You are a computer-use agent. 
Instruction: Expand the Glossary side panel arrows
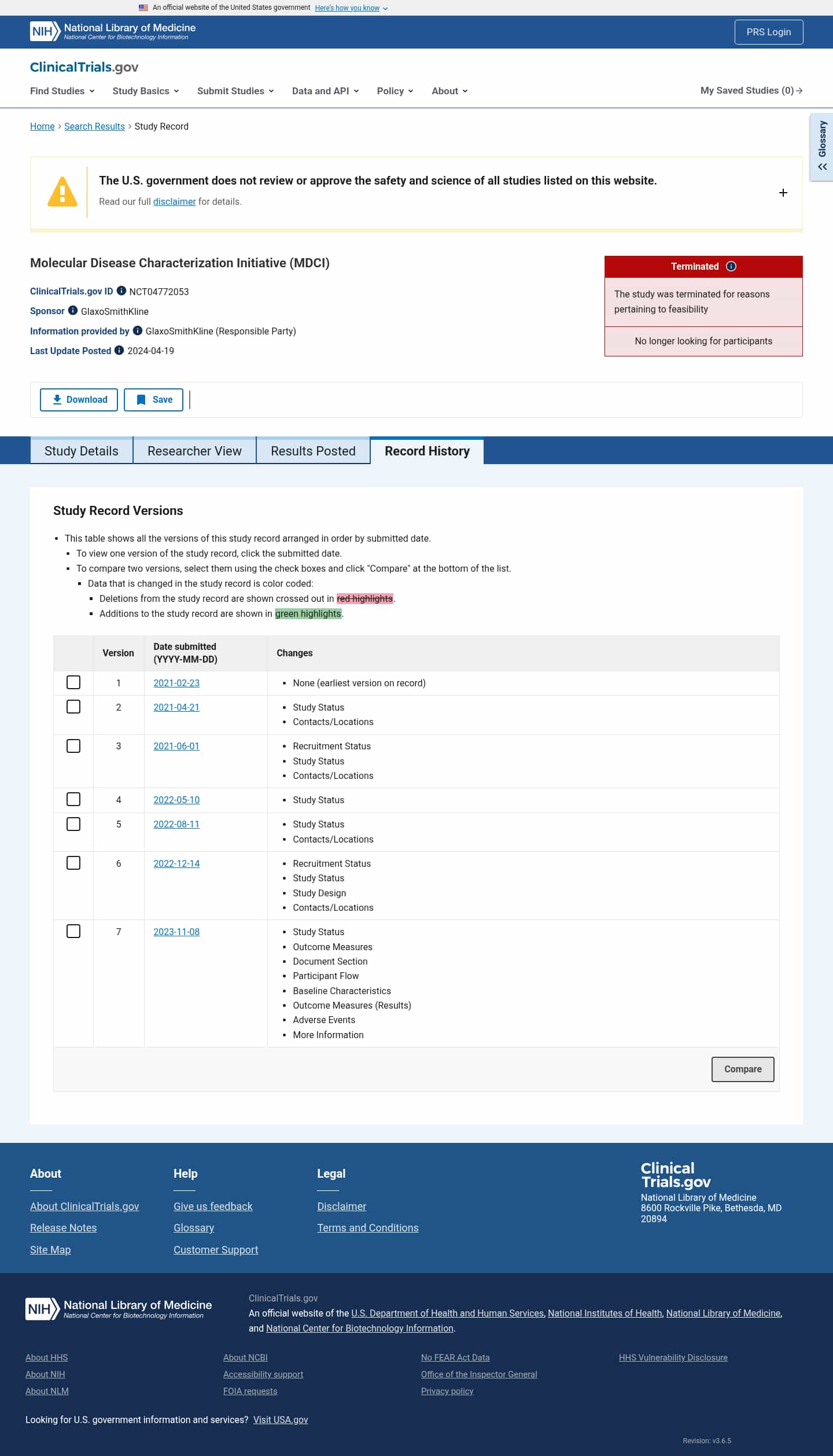click(822, 167)
